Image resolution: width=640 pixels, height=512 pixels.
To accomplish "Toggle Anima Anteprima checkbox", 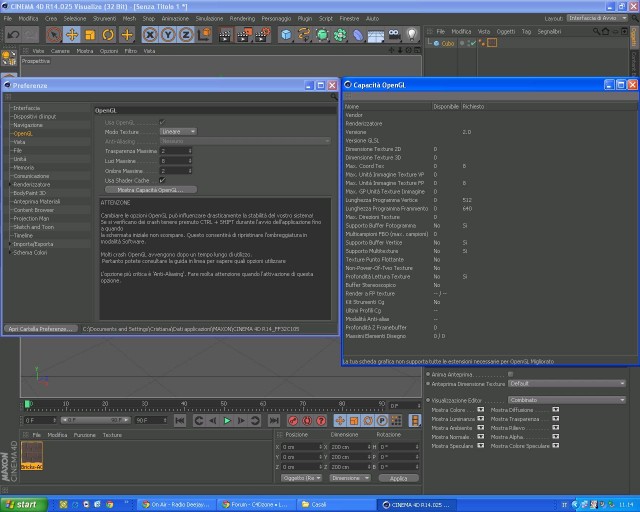I will 510,374.
